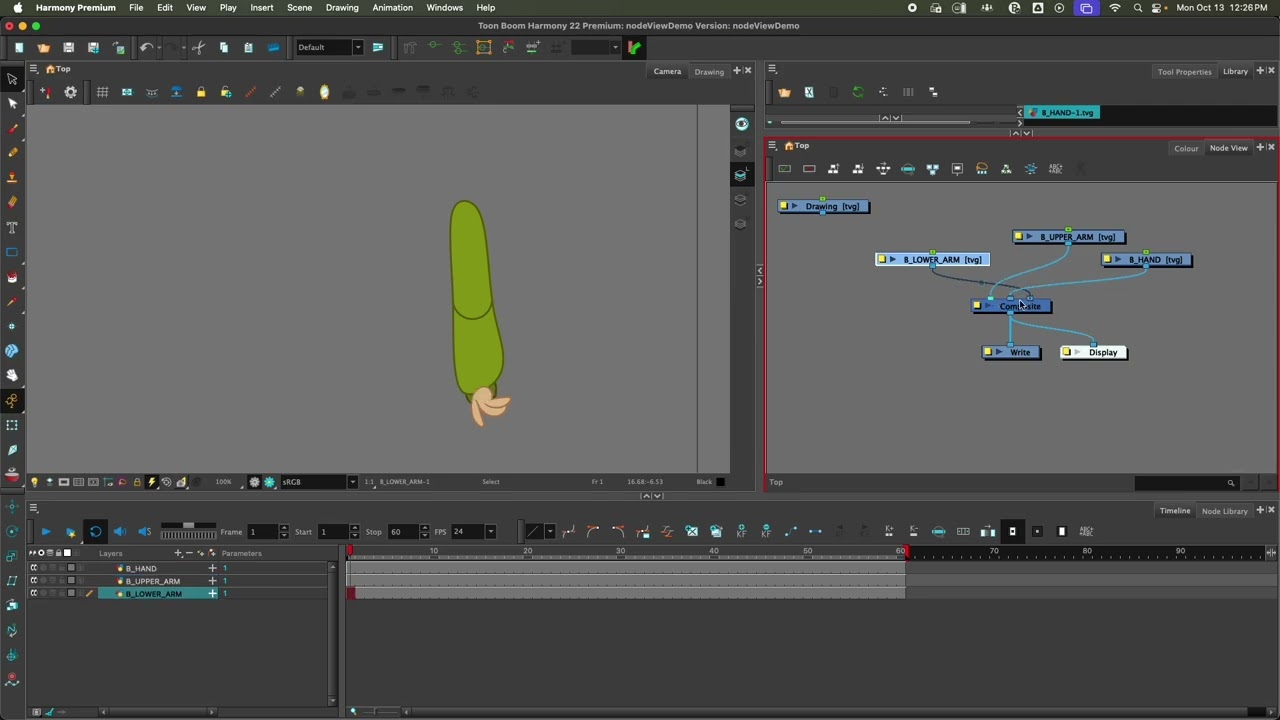
Task: Select the B_LOWER_ARM [tvg] node
Action: [x=932, y=260]
